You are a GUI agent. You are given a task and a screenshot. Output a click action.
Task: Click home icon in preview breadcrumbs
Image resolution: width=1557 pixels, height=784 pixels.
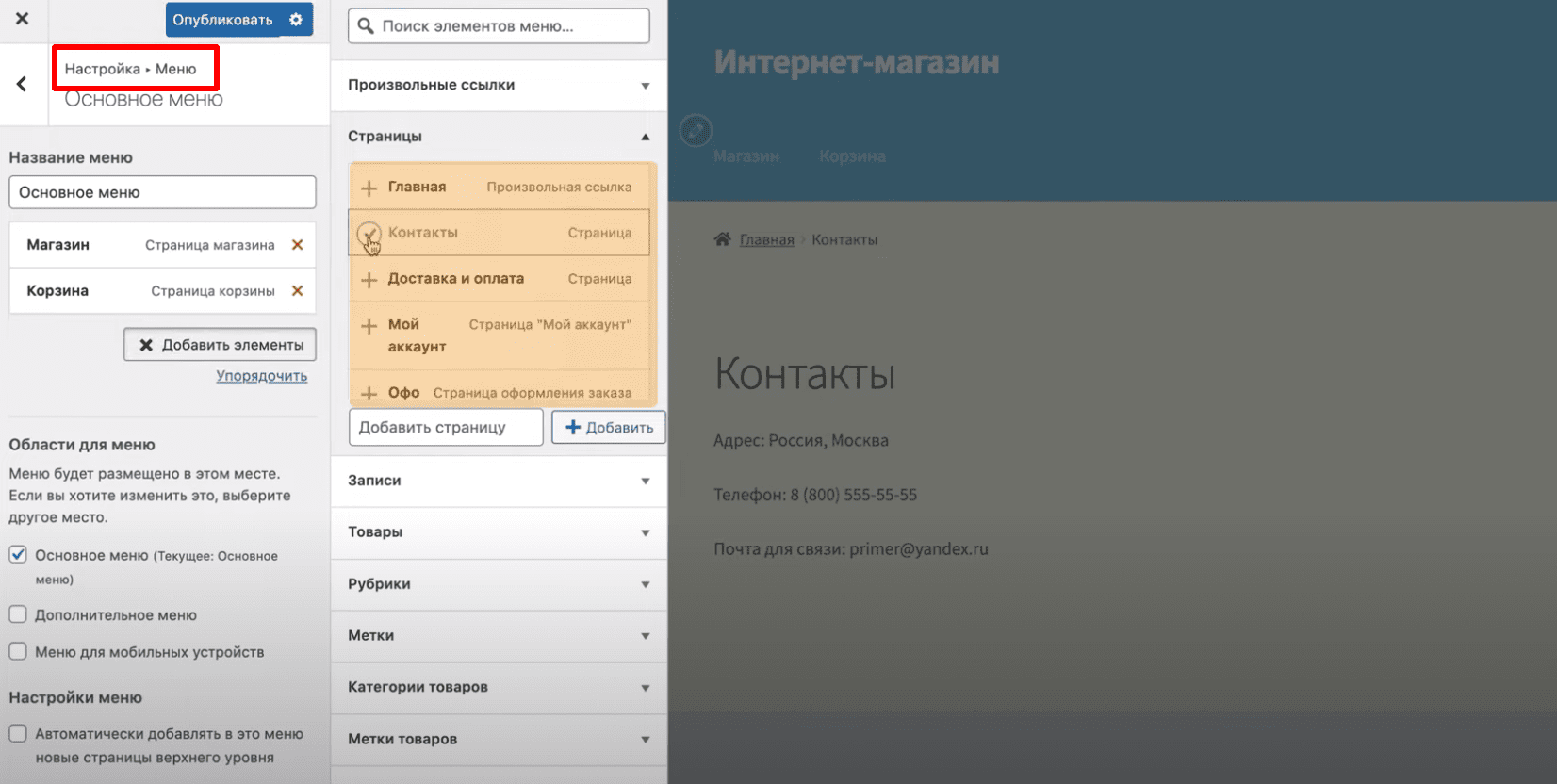pyautogui.click(x=722, y=239)
